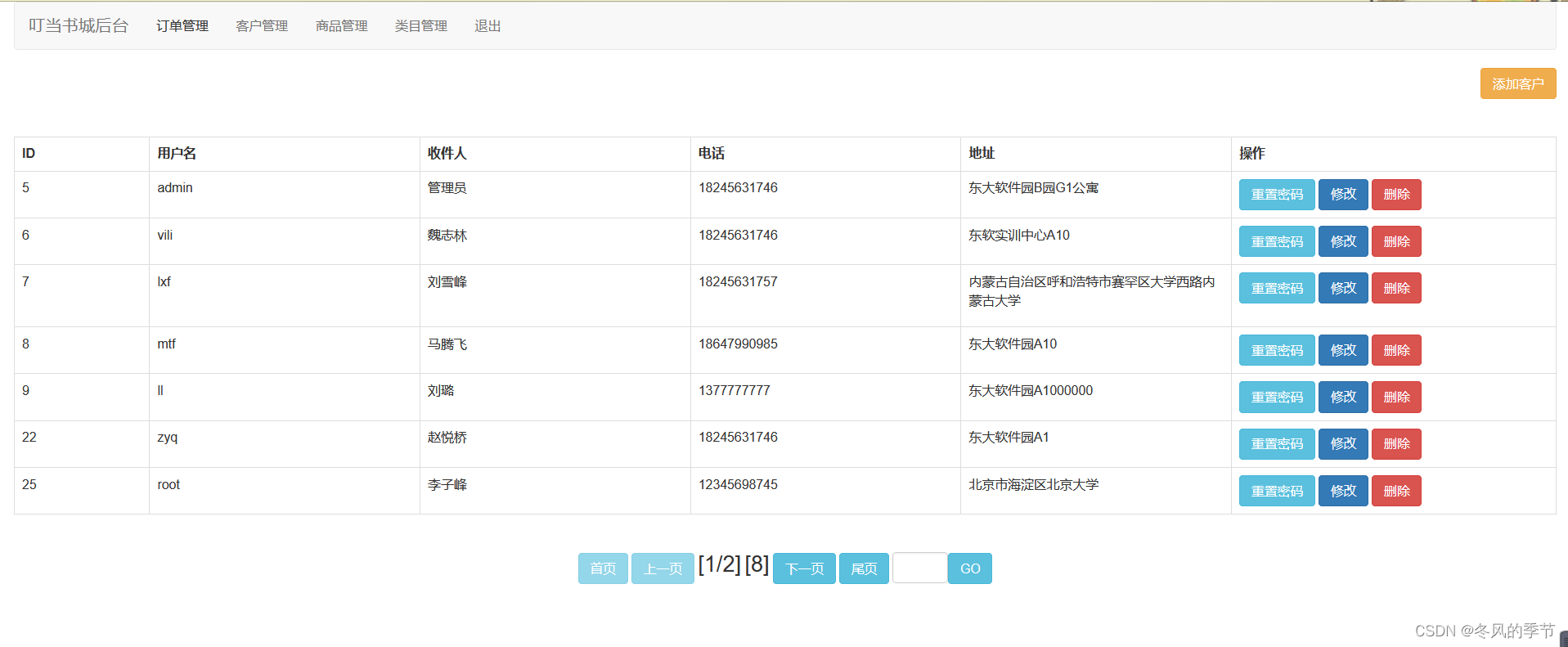Go to 首页 first page
Viewport: 1568px width, 647px height.
[x=603, y=568]
